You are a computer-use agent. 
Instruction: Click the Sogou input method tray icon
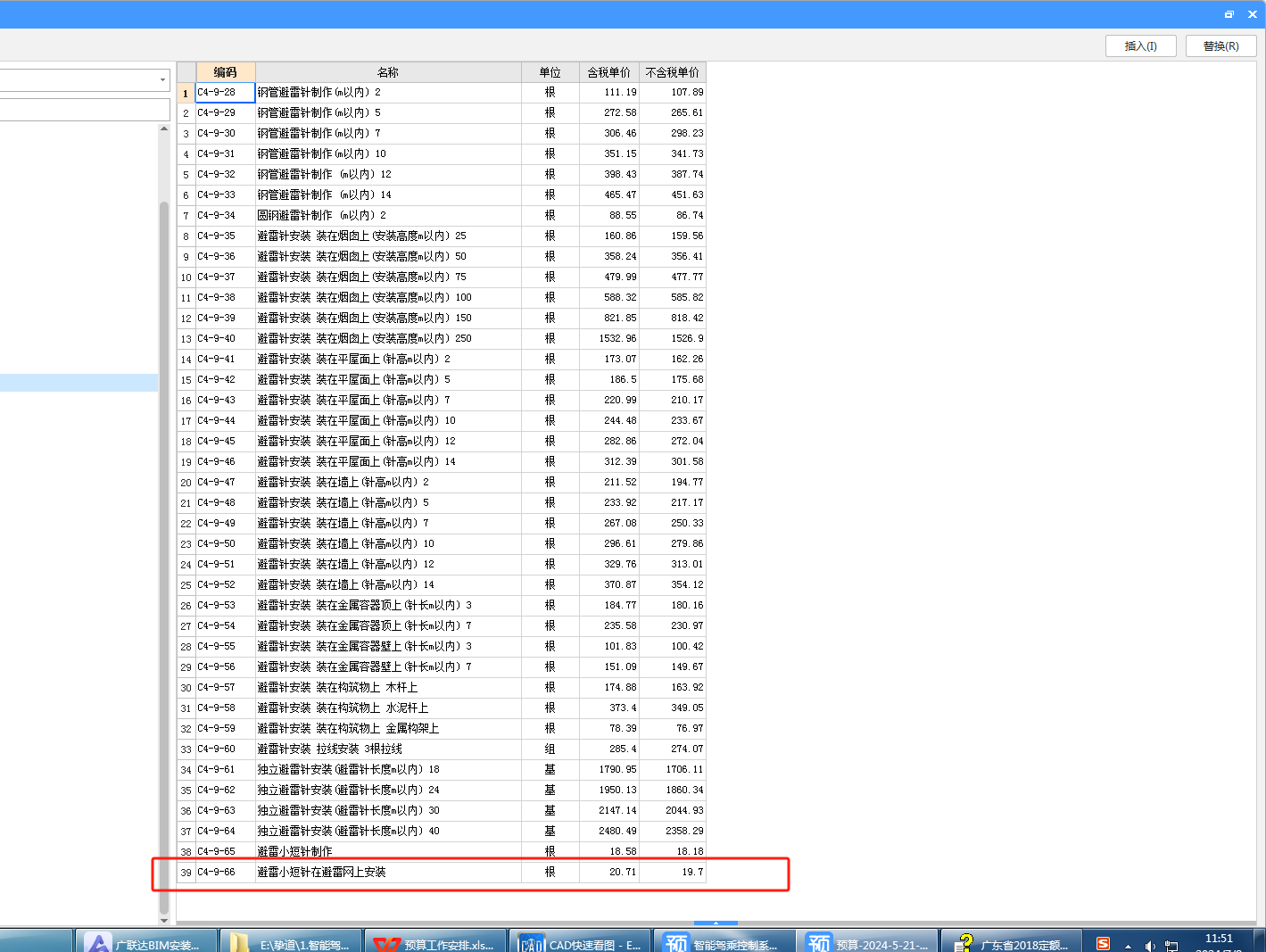(1104, 944)
